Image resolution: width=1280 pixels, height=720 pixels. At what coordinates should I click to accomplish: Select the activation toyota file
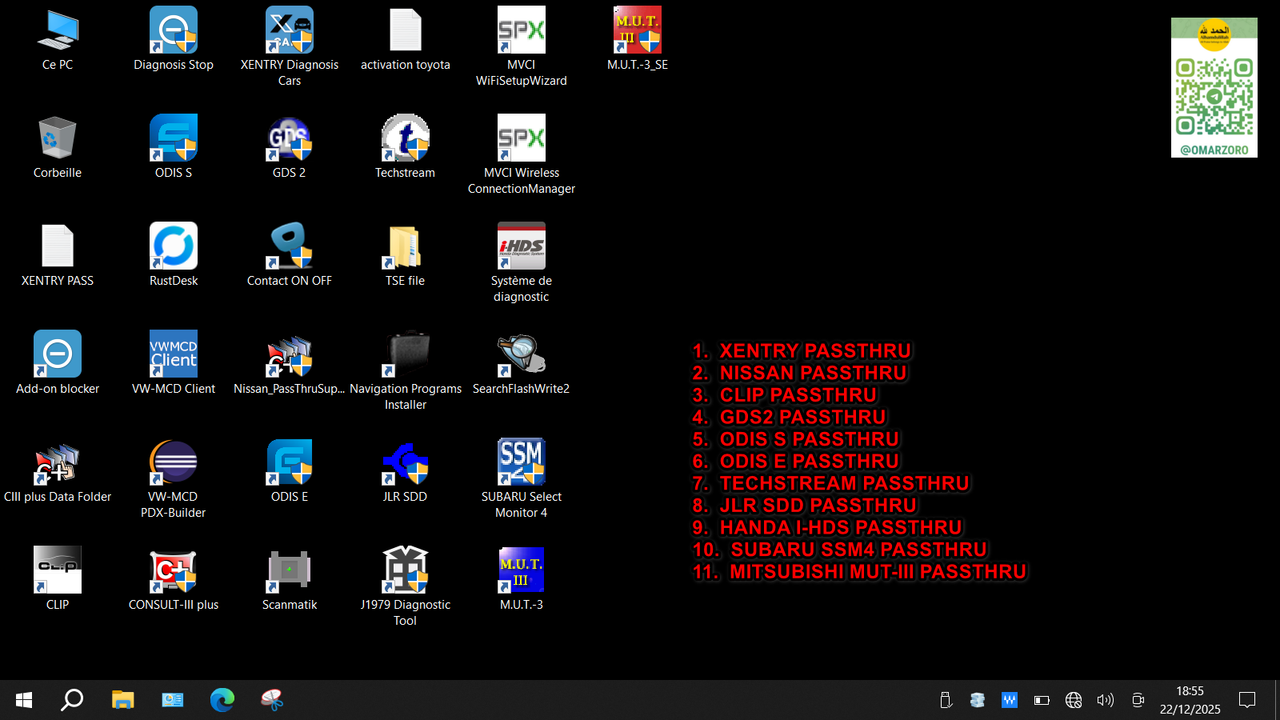[405, 40]
